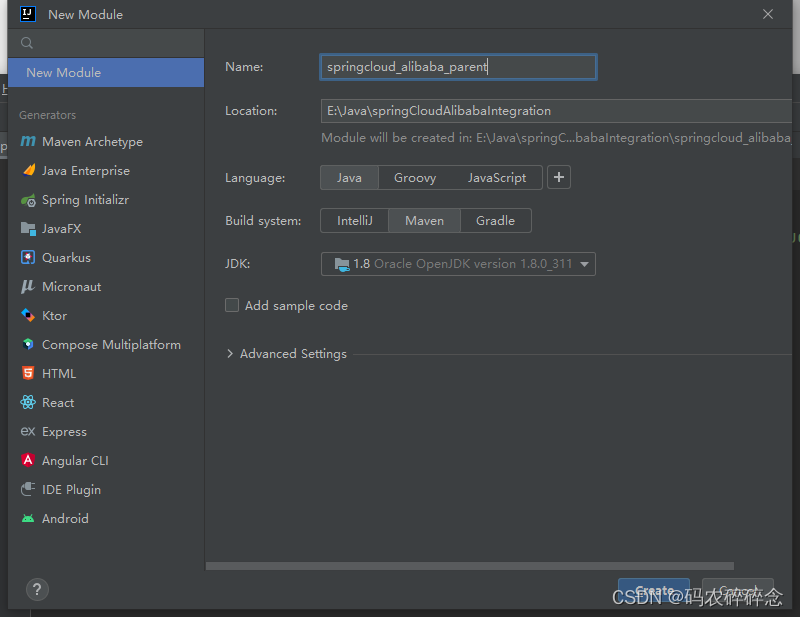Open the JDK version dropdown
The height and width of the screenshot is (617, 800).
pos(458,264)
